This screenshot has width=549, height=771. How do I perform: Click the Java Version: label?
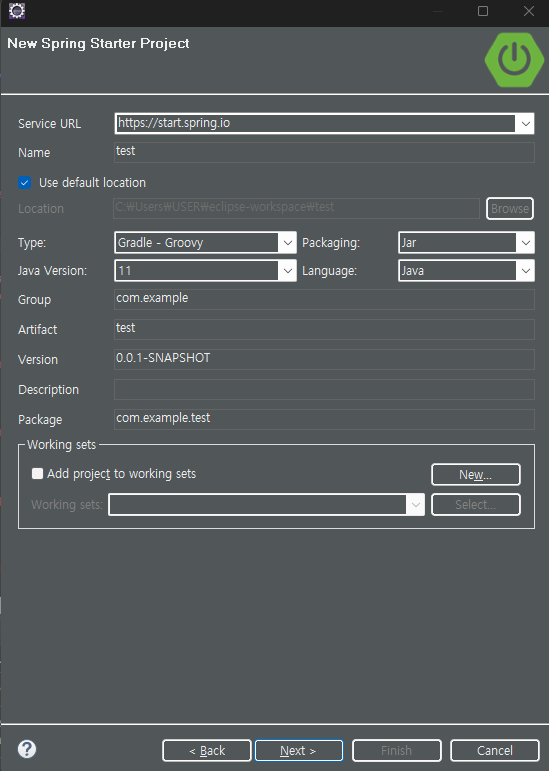[52, 271]
